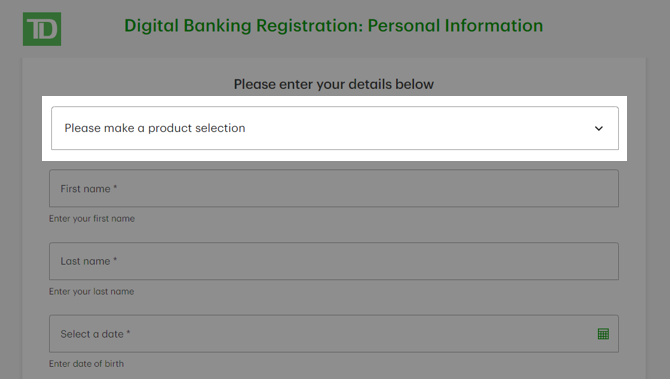Click the required asterisk beside Last name
This screenshot has width=670, height=379.
click(115, 260)
